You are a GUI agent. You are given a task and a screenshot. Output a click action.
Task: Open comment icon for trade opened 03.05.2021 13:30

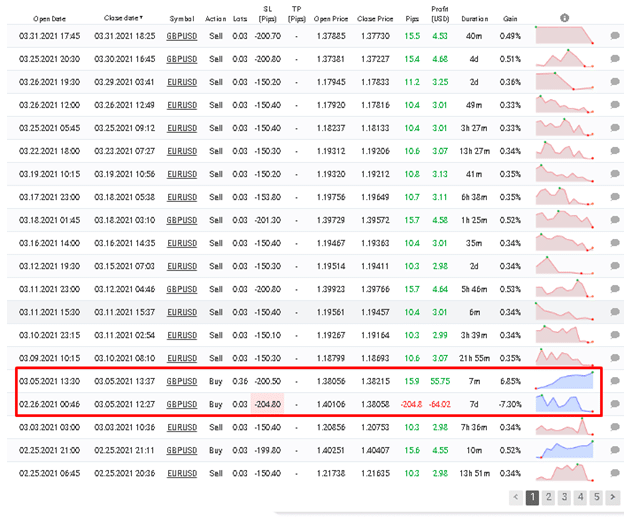coord(614,381)
